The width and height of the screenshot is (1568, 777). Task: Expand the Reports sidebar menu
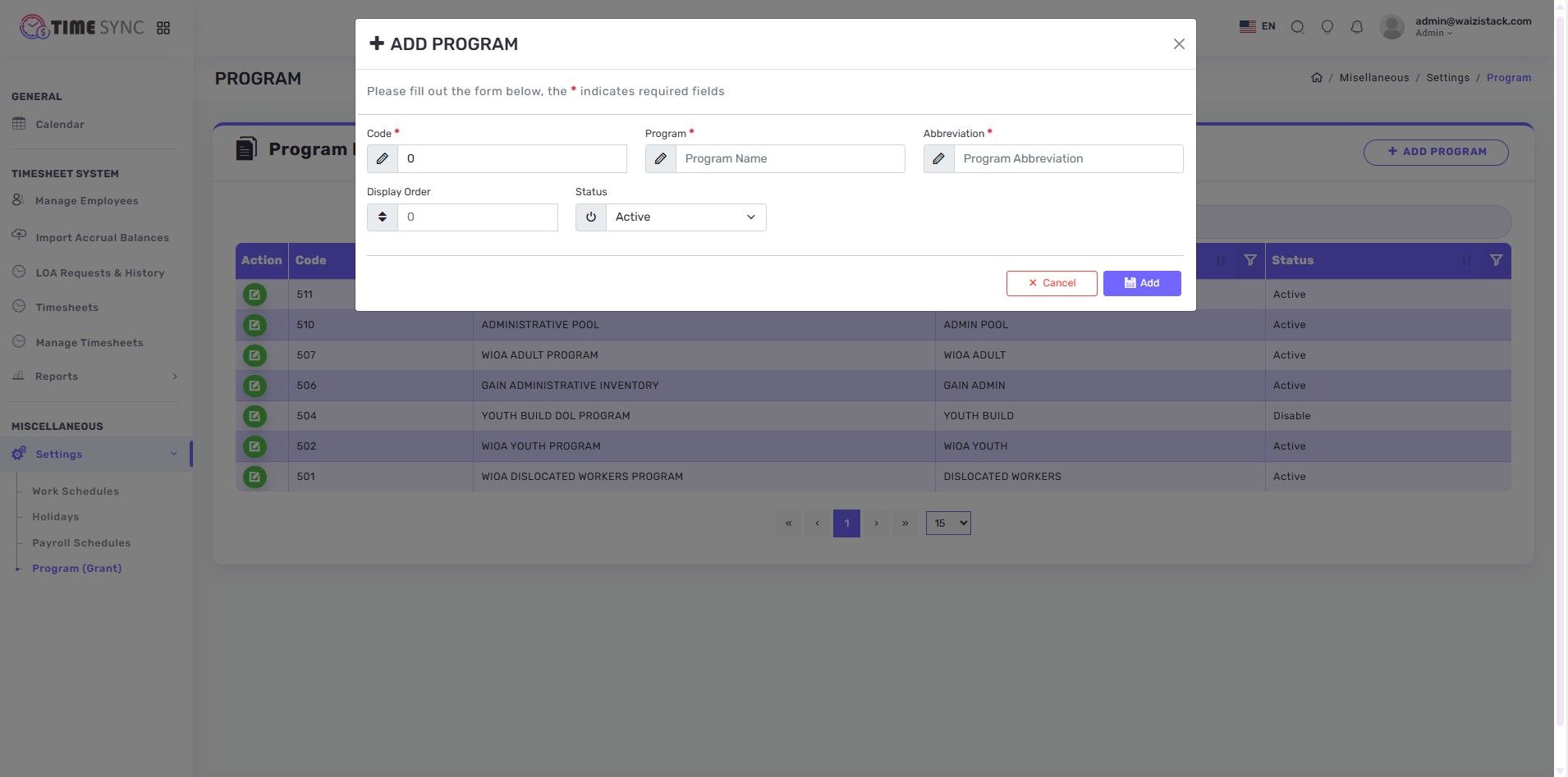94,377
